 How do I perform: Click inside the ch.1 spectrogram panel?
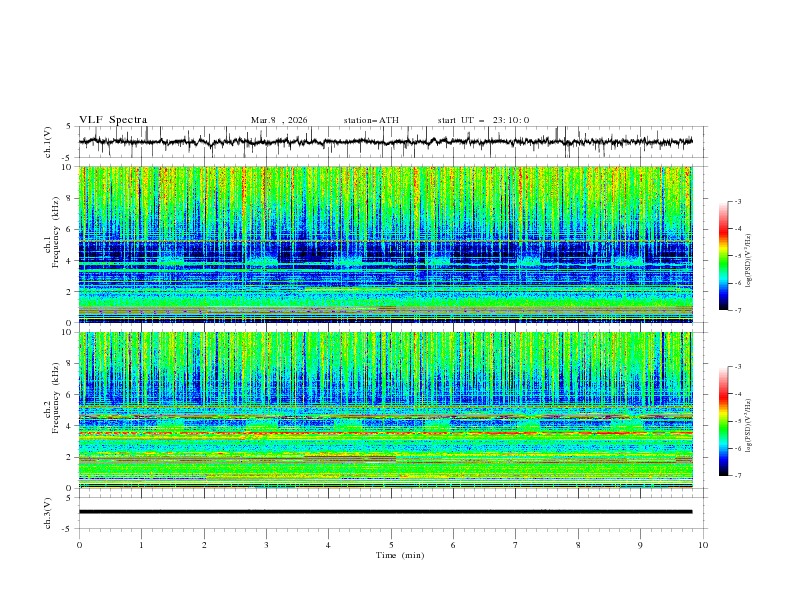pyautogui.click(x=385, y=244)
